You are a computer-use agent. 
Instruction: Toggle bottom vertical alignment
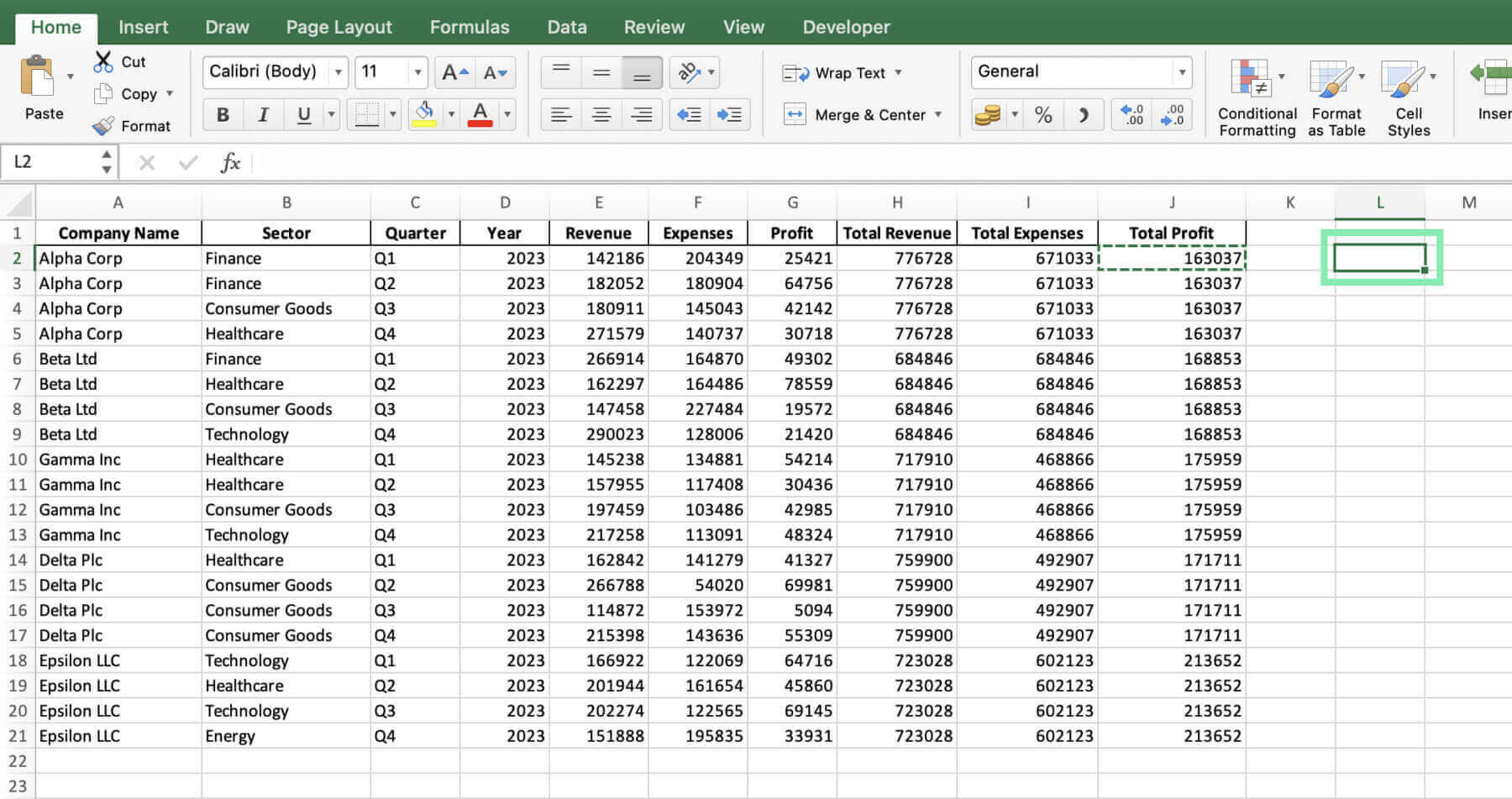(x=642, y=72)
